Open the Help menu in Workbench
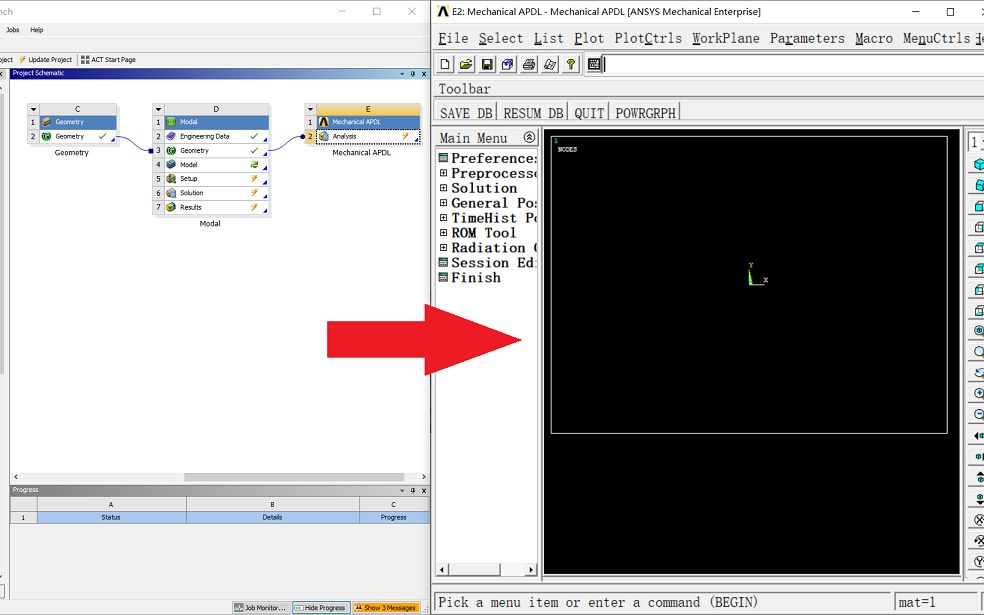Image resolution: width=984 pixels, height=615 pixels. 36,29
